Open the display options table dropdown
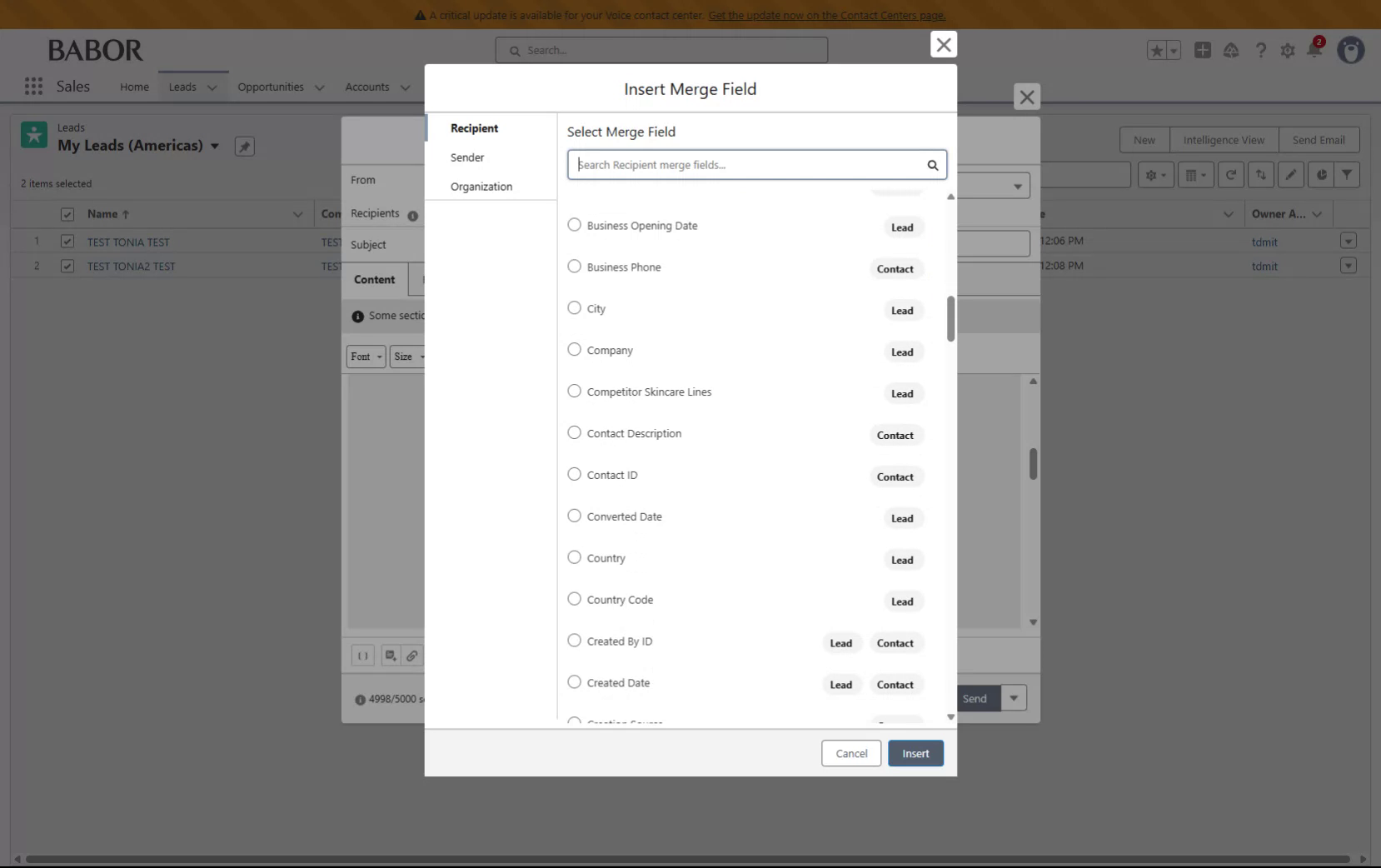Viewport: 1381px width, 868px height. point(1195,174)
